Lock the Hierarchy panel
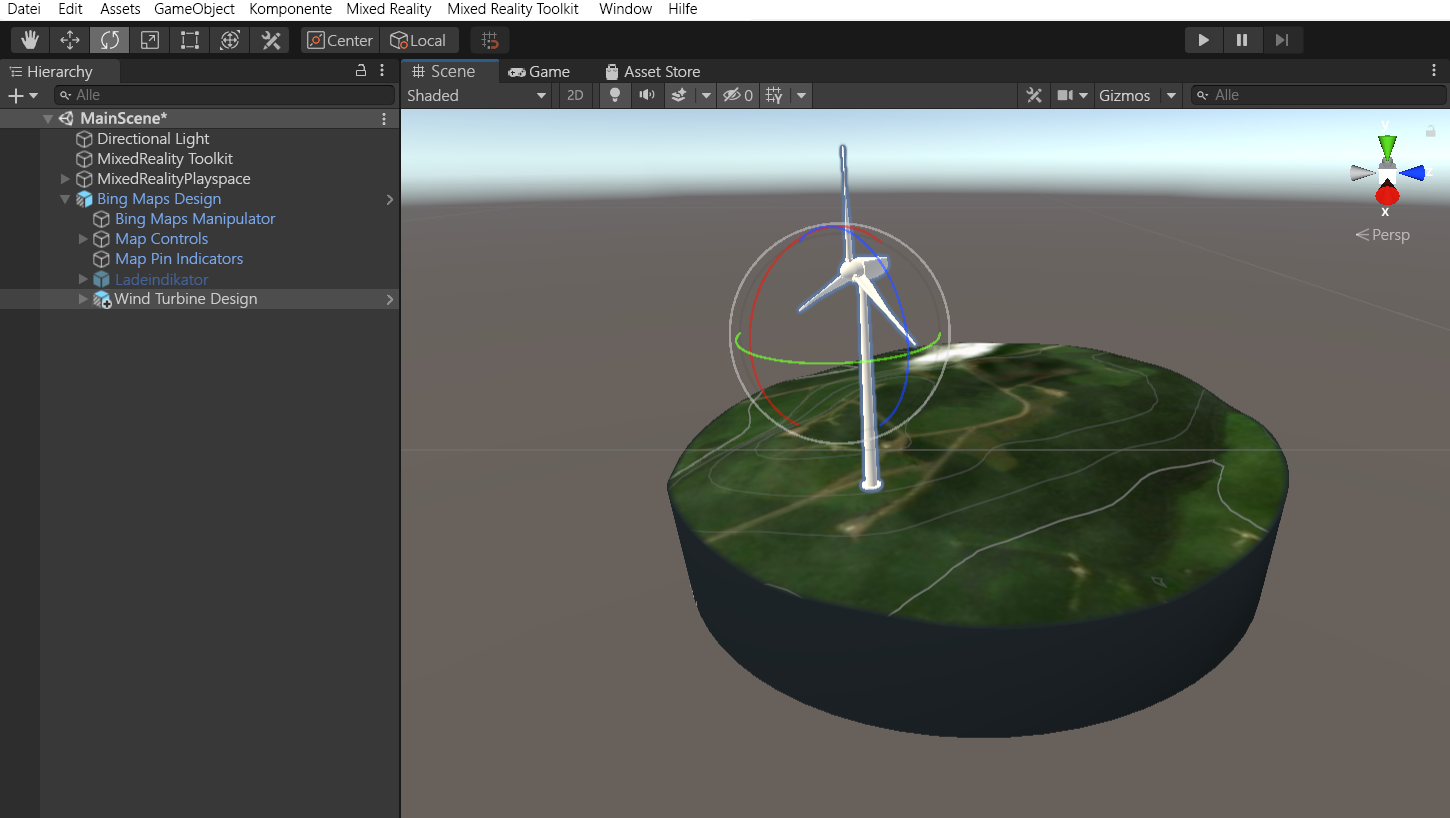1450x818 pixels. click(x=361, y=71)
